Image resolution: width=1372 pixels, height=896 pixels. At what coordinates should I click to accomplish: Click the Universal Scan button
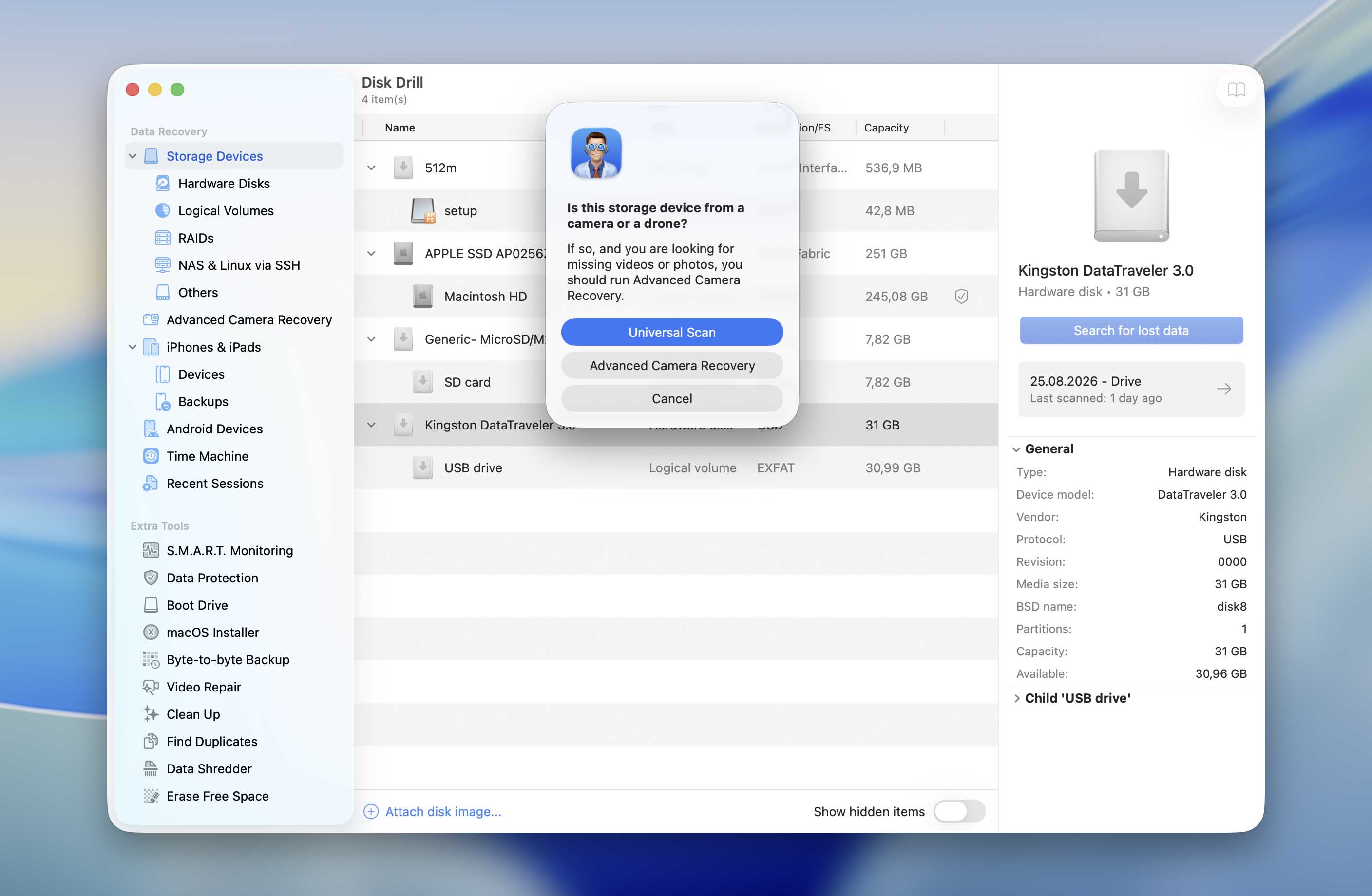[x=671, y=333]
